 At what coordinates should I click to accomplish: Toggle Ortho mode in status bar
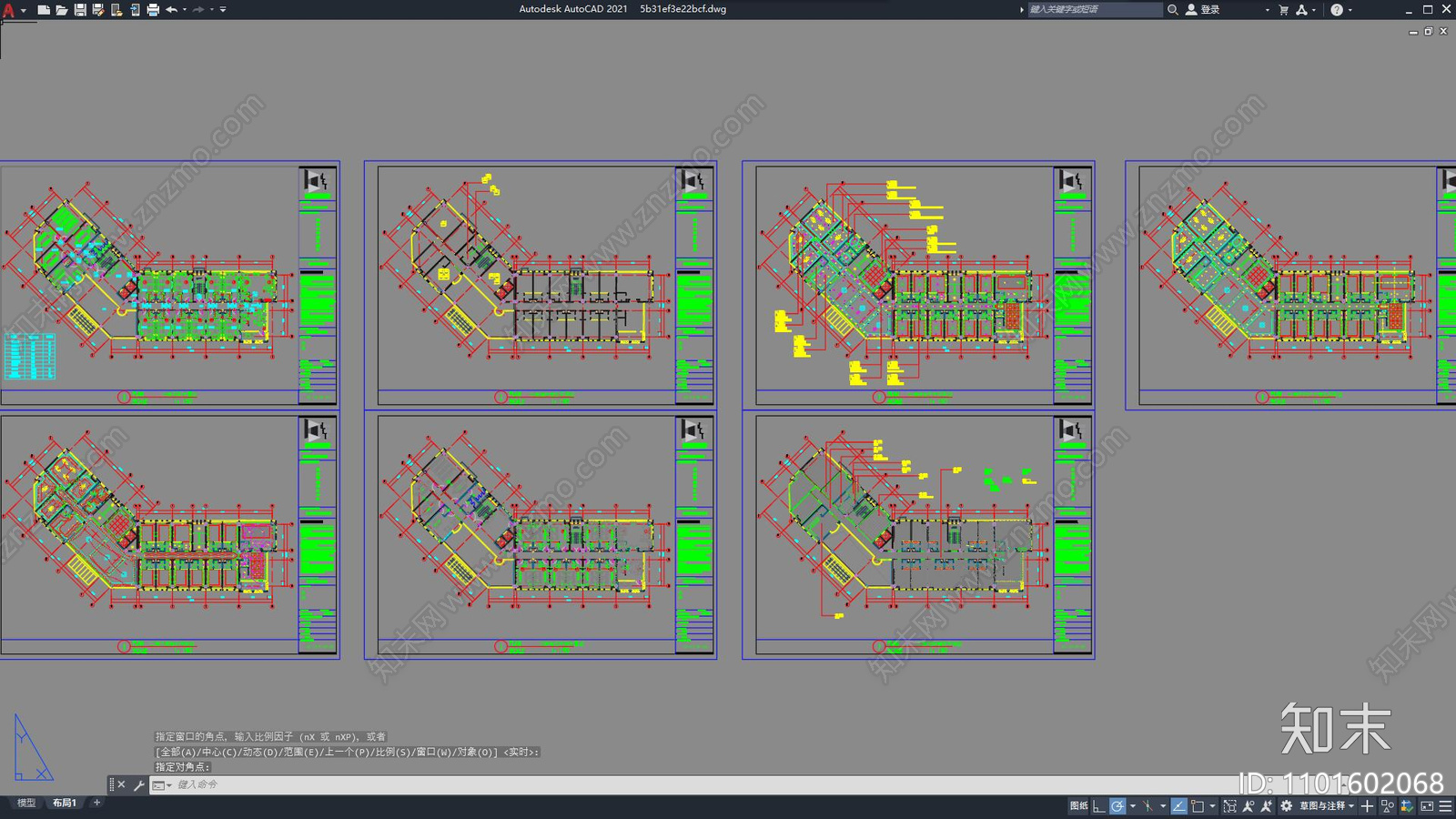[1098, 806]
